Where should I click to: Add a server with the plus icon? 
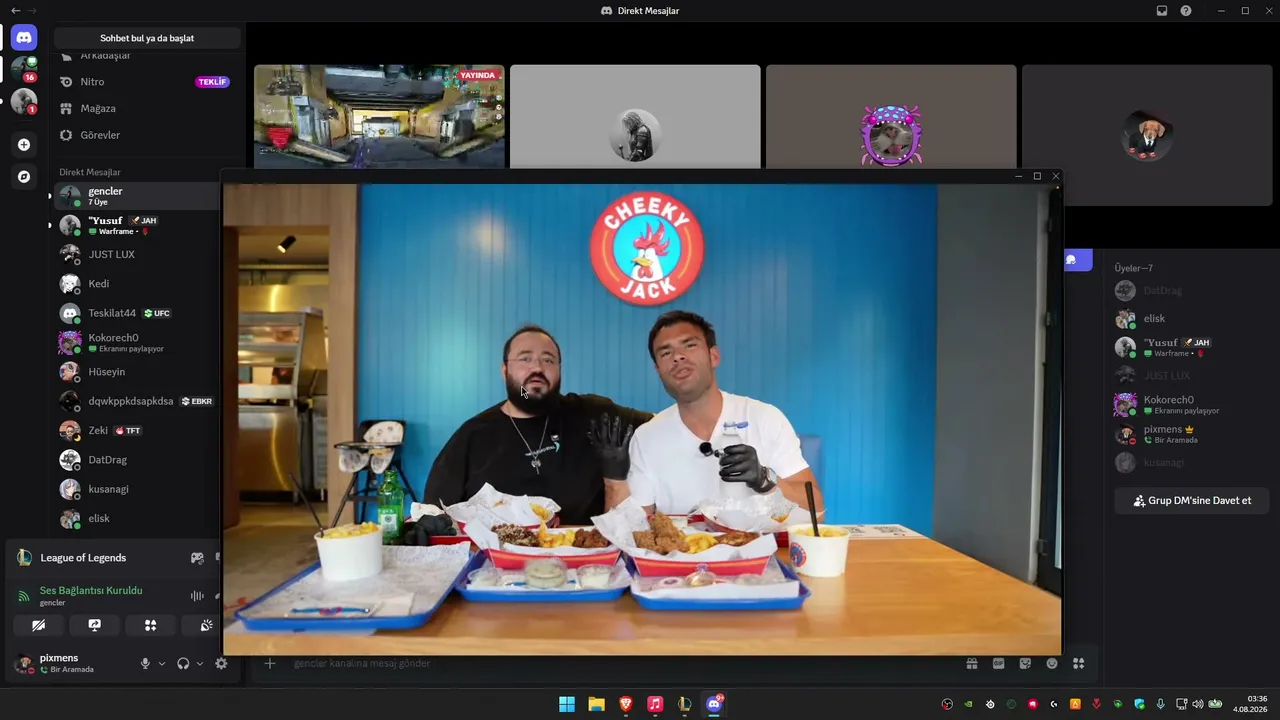click(24, 144)
